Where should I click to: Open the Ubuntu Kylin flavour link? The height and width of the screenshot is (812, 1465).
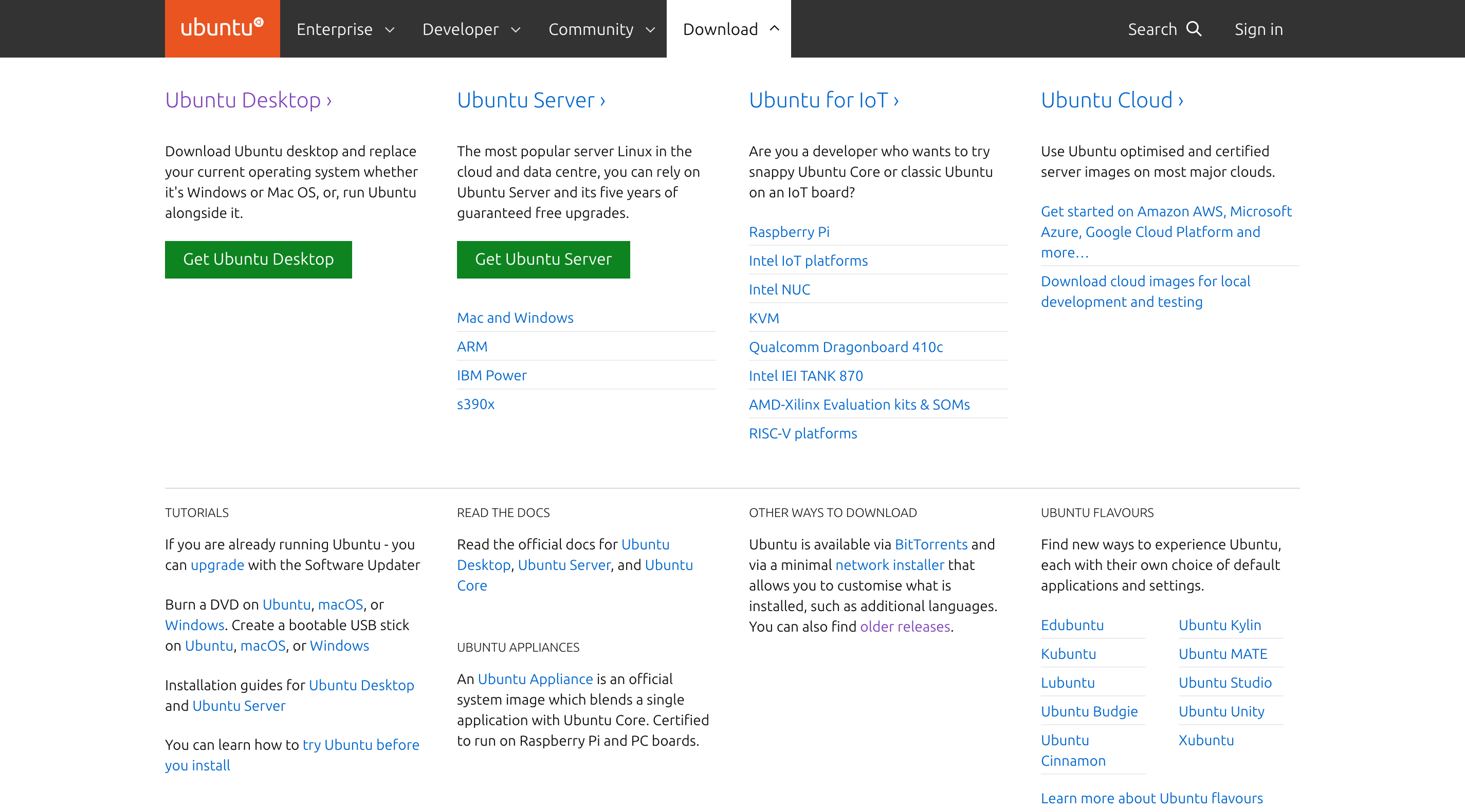(1219, 625)
